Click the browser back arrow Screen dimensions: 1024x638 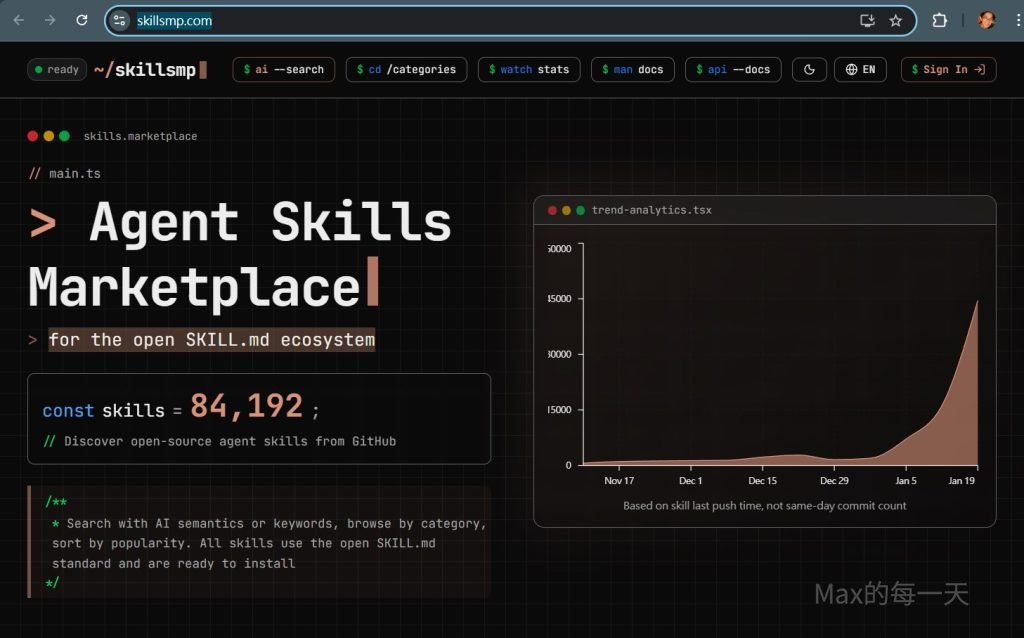[18, 20]
